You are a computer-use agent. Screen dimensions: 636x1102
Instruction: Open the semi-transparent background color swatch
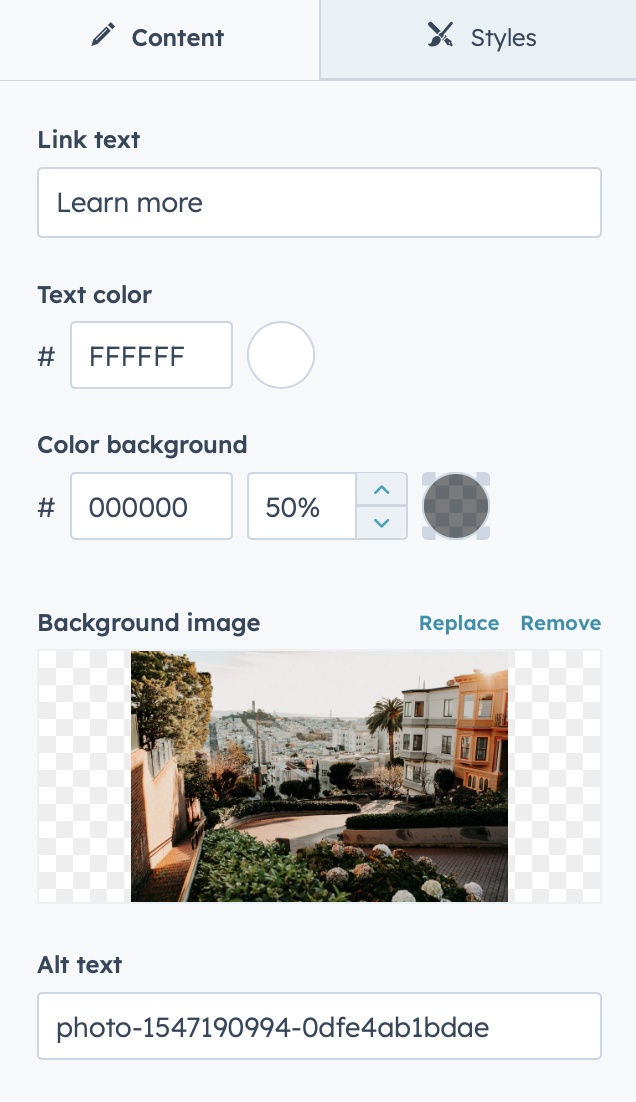pos(455,506)
